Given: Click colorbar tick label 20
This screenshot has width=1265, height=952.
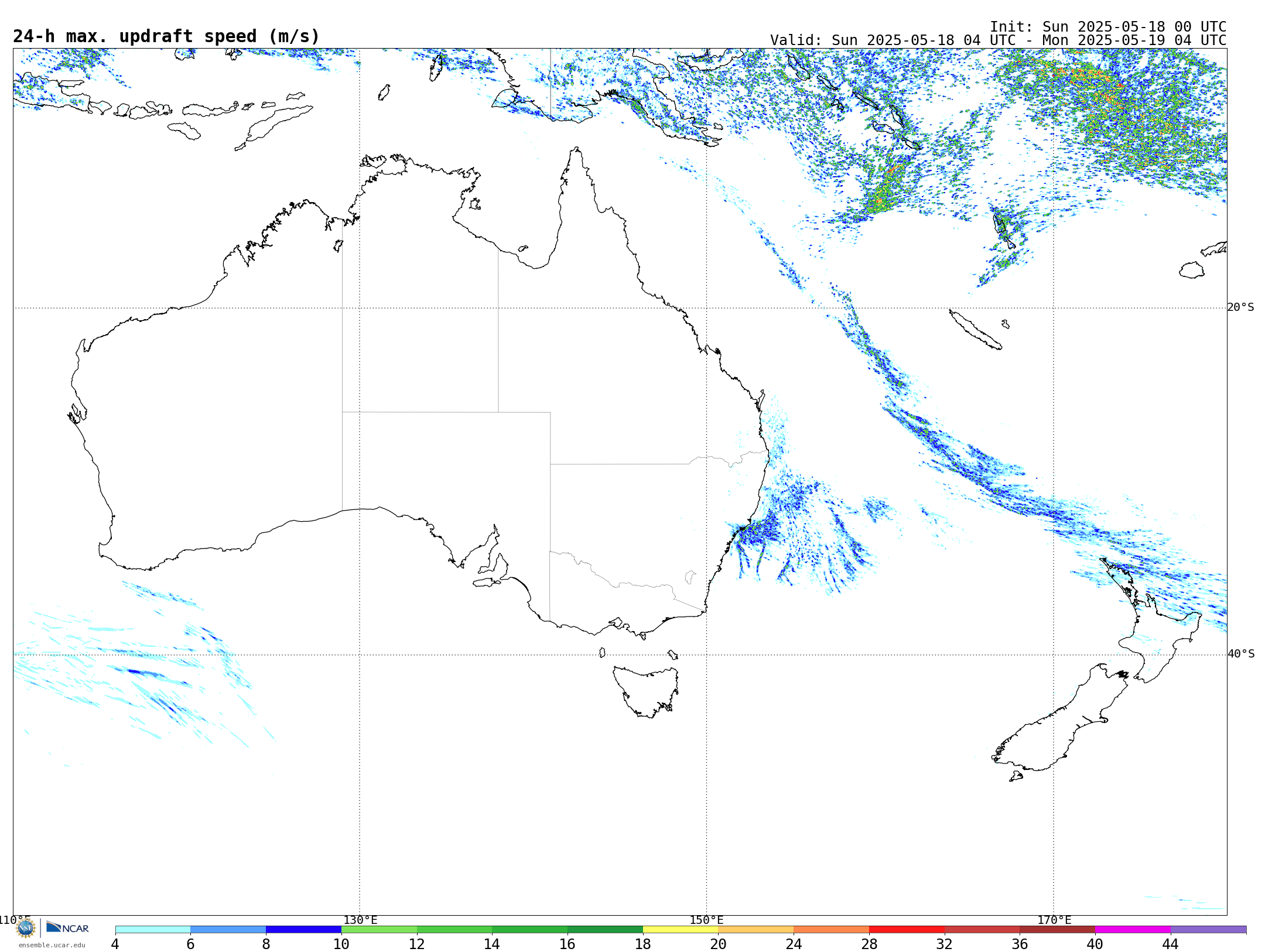Looking at the screenshot, I should (718, 944).
